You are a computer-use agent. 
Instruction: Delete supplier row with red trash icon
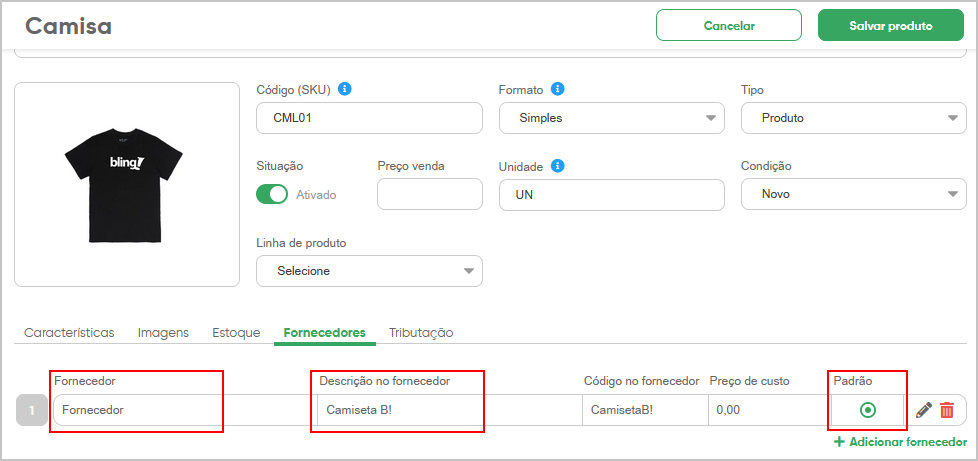[947, 410]
